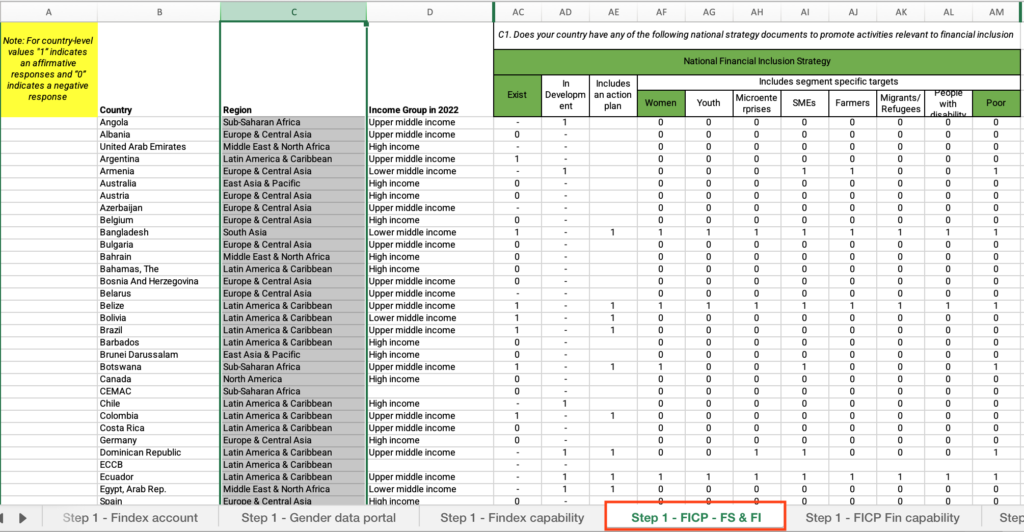Click Lower middle income cell for Bolivia

tap(429, 318)
